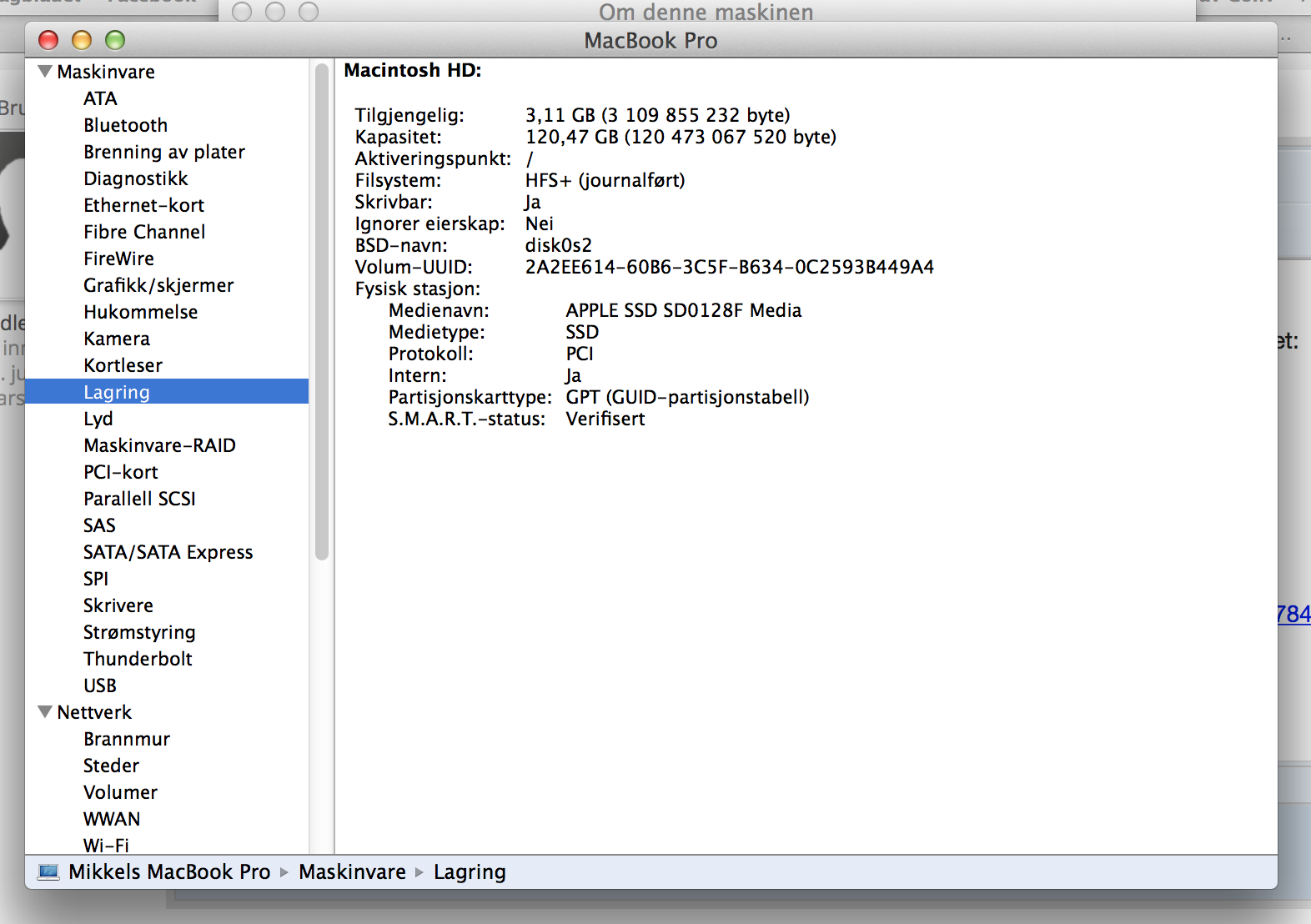The height and width of the screenshot is (924, 1311).
Task: Click the Medietype value SSD
Action: (x=582, y=332)
